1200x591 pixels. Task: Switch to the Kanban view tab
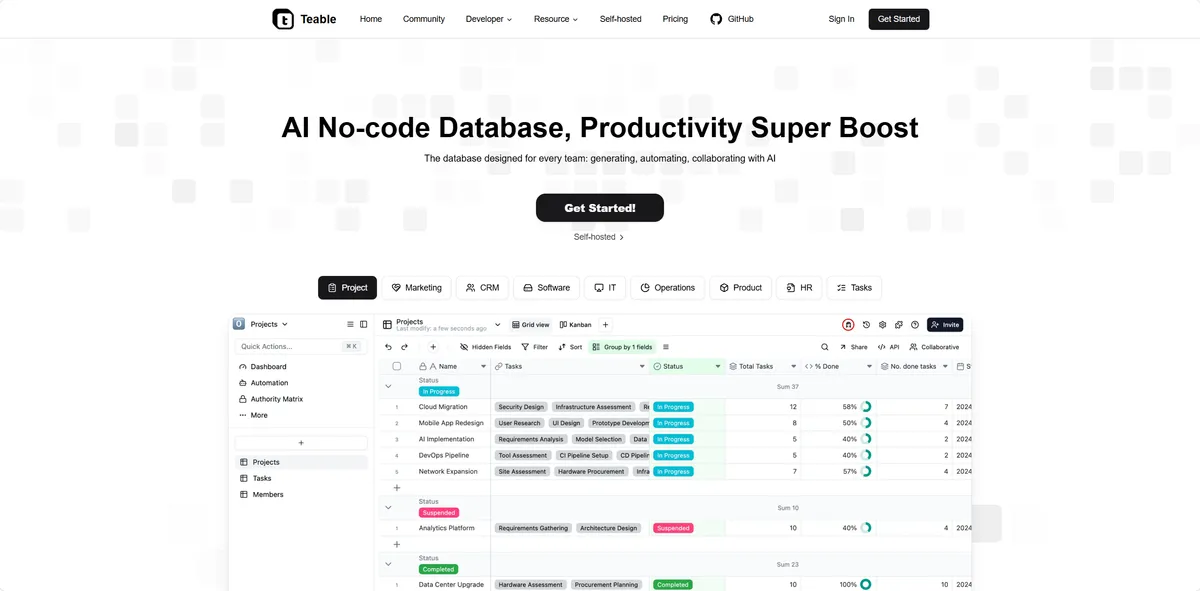(575, 325)
